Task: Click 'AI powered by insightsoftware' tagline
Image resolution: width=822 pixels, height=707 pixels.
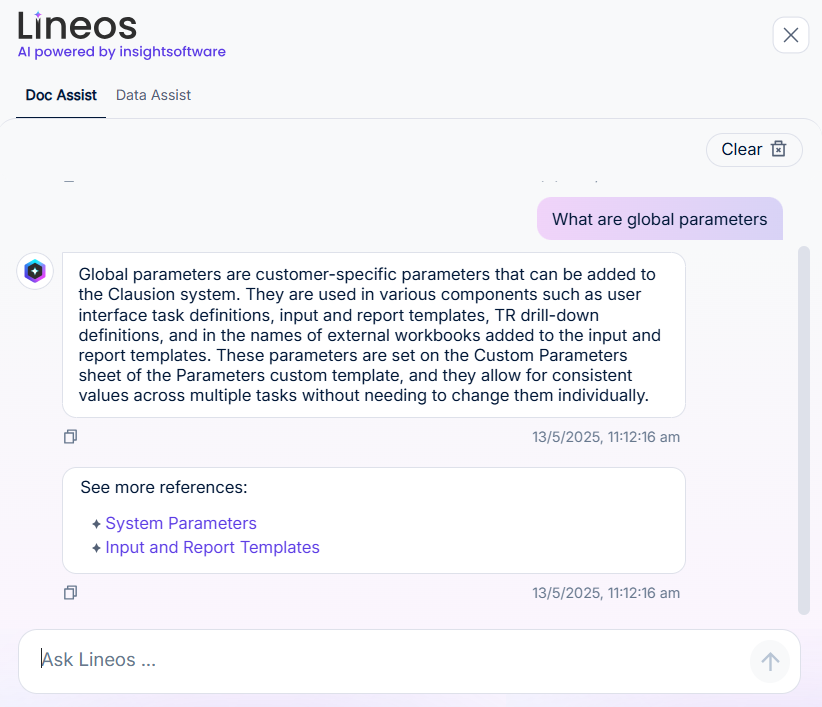Action: [x=122, y=51]
